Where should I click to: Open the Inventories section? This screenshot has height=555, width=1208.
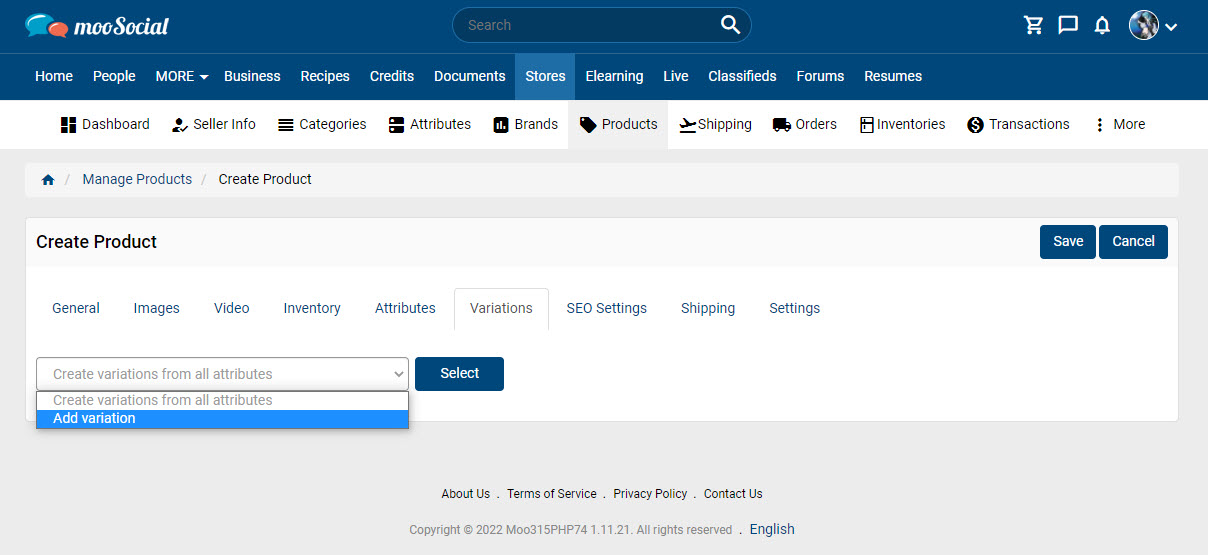tap(903, 124)
